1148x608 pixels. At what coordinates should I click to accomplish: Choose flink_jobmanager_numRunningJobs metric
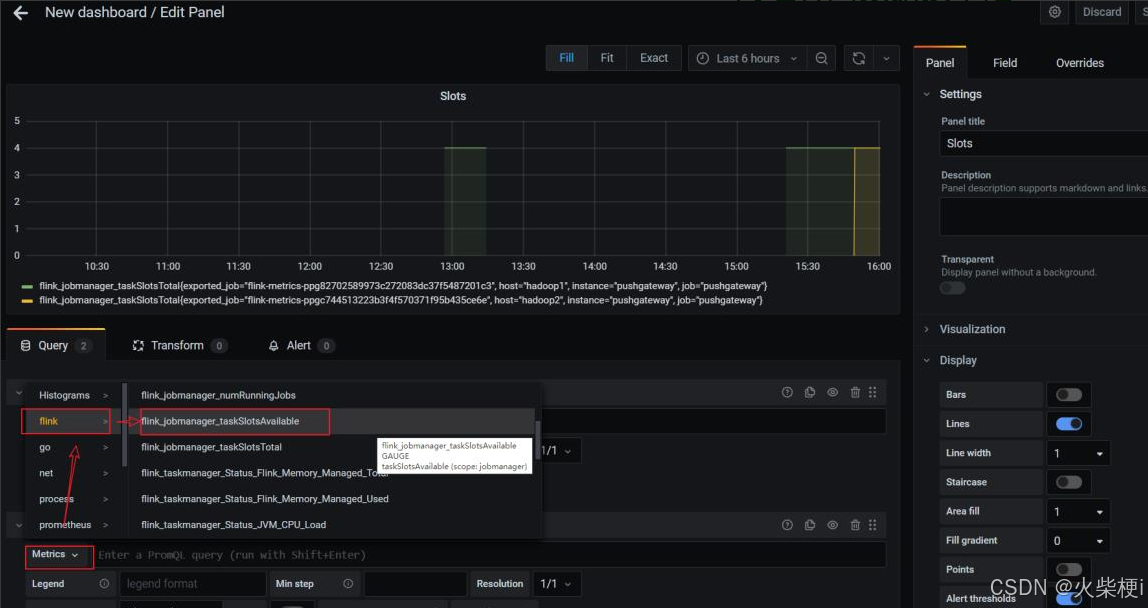pos(218,395)
